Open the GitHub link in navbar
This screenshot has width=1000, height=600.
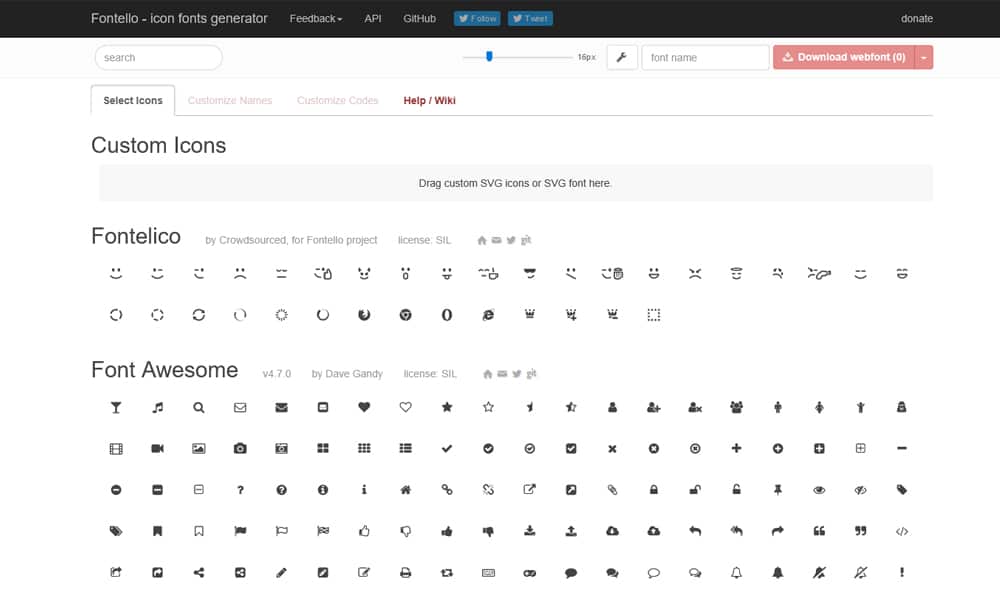(419, 19)
